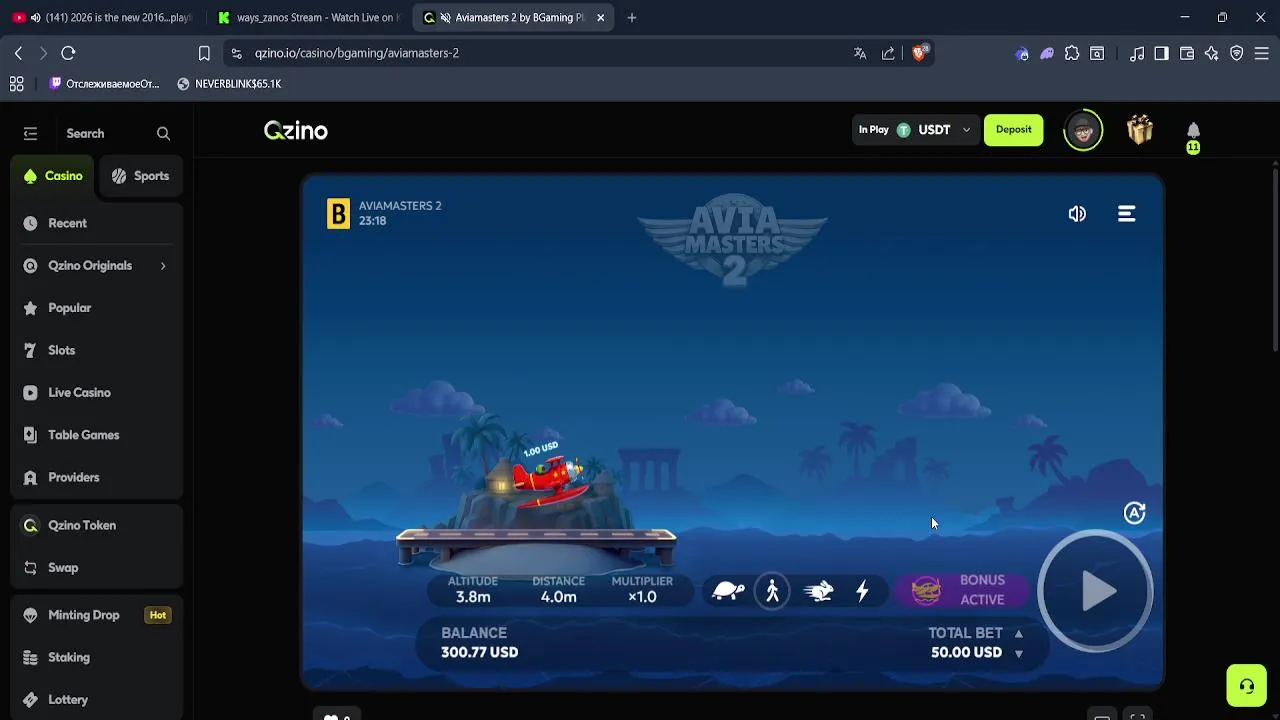
Task: Open the bookmarks bar apps grid icon
Action: click(16, 84)
